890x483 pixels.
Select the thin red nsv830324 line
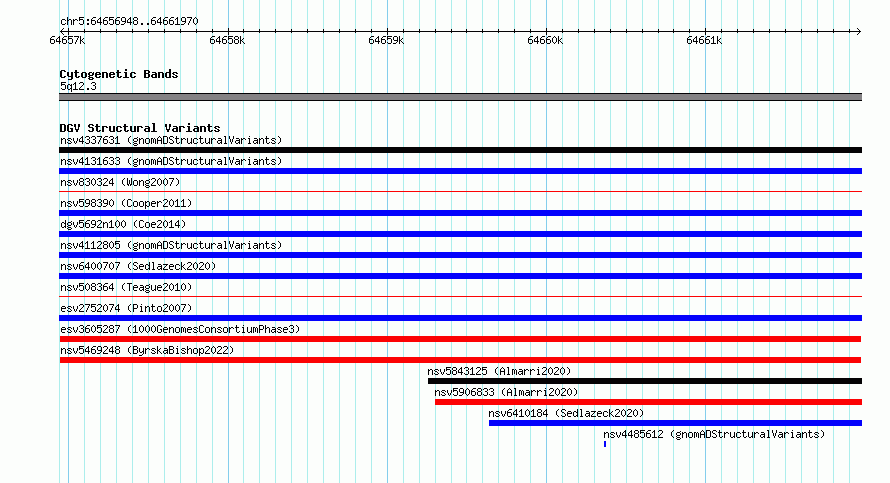click(460, 192)
